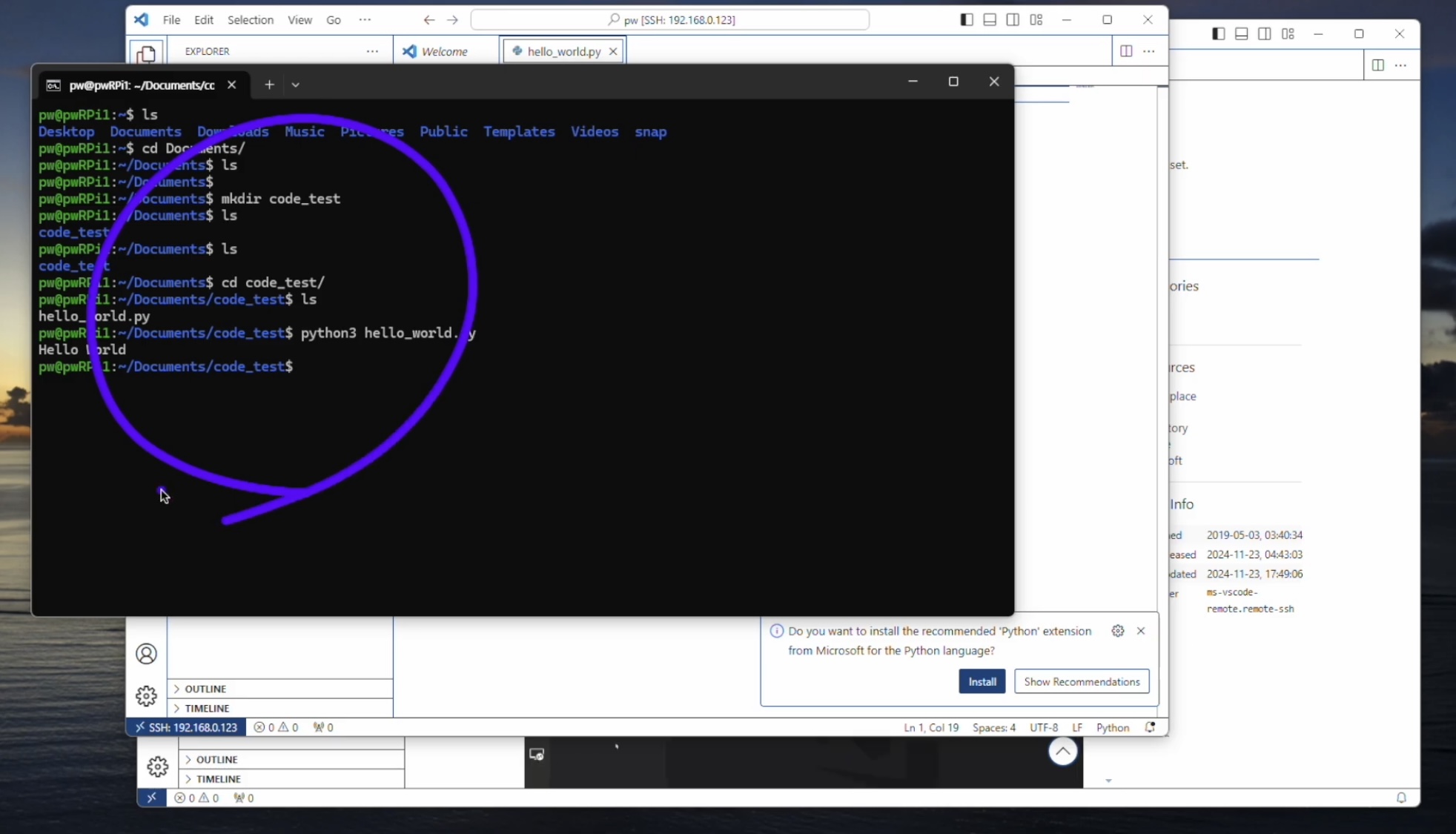The height and width of the screenshot is (834, 1456).
Task: Click the errors and warnings status bar indicator
Action: pos(276,727)
